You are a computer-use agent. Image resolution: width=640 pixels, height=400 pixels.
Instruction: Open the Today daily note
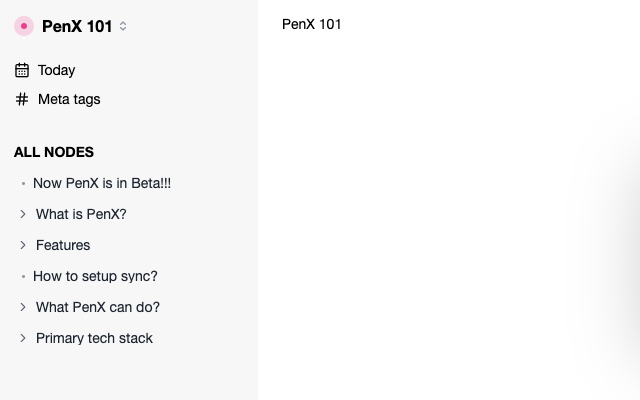[x=56, y=70]
